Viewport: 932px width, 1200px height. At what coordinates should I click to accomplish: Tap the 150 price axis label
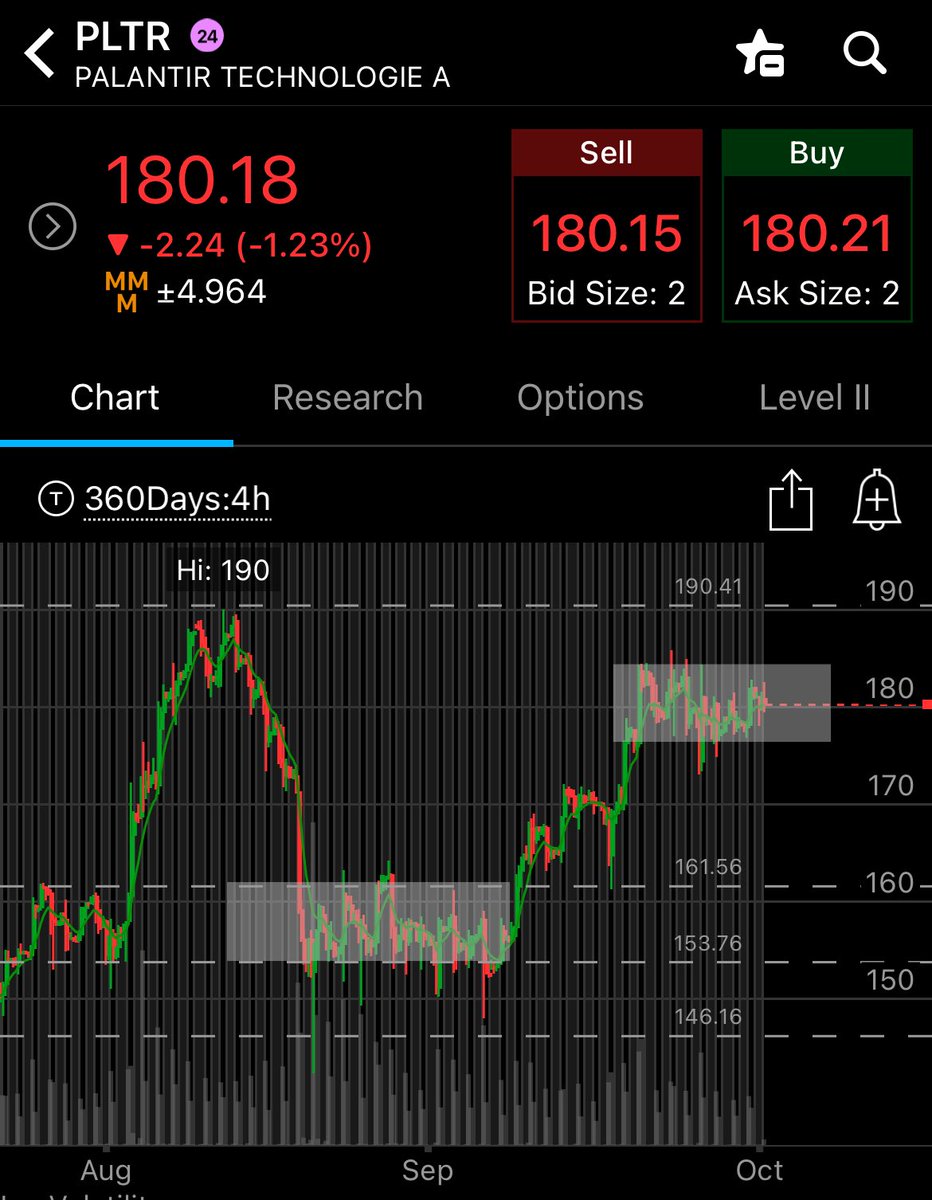coord(889,980)
